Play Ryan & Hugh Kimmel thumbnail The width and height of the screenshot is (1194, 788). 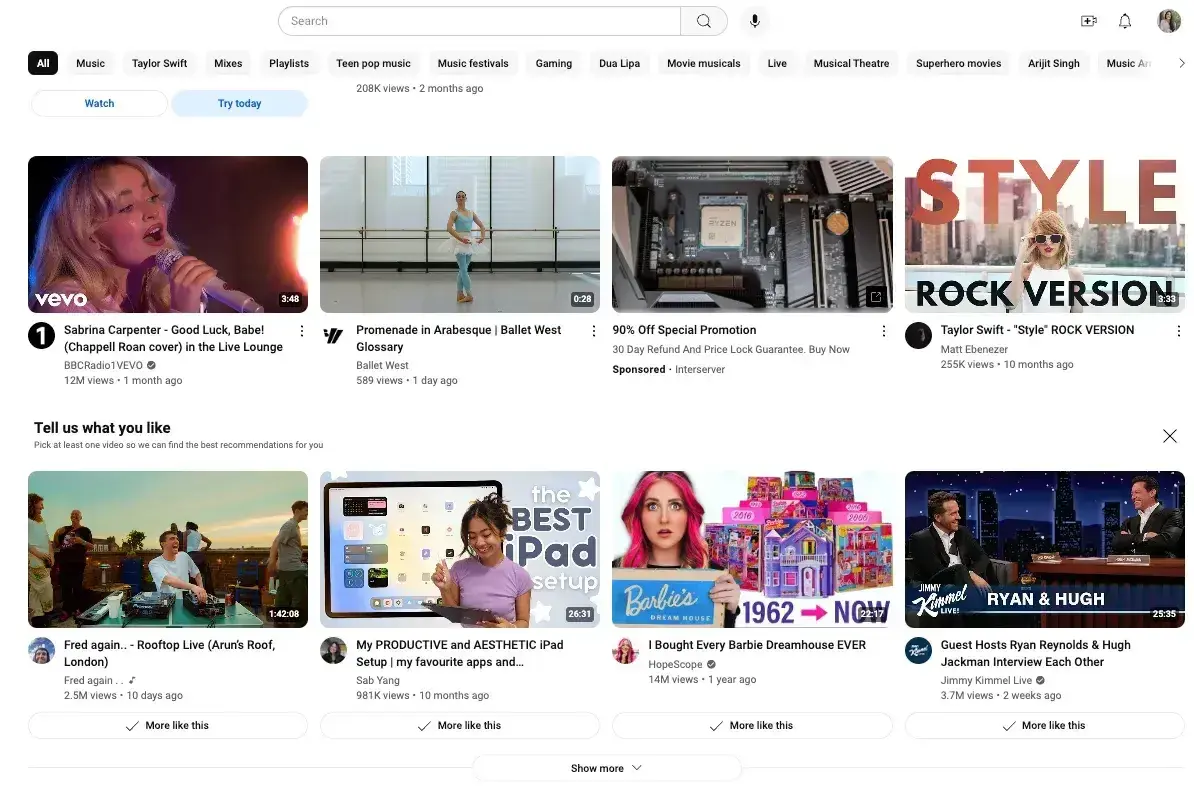[1045, 550]
